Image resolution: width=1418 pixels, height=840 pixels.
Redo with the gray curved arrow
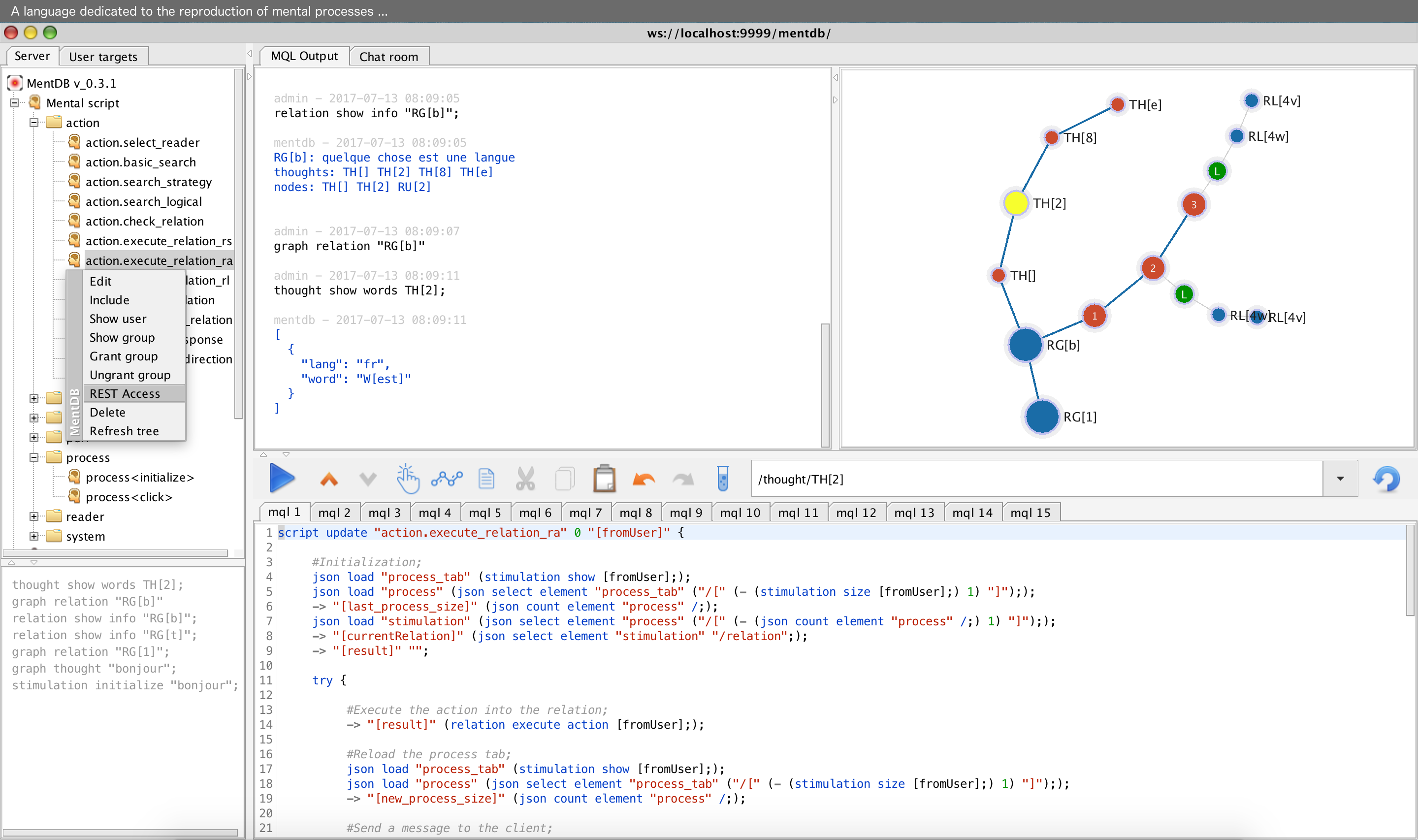[683, 480]
